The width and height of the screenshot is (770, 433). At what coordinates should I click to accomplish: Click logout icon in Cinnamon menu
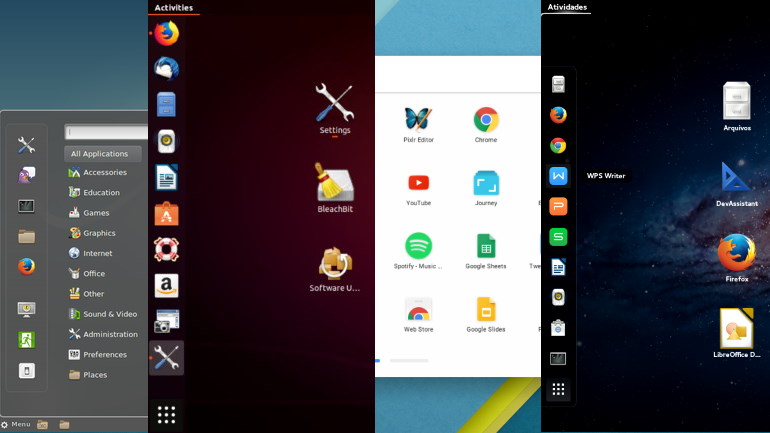point(26,340)
